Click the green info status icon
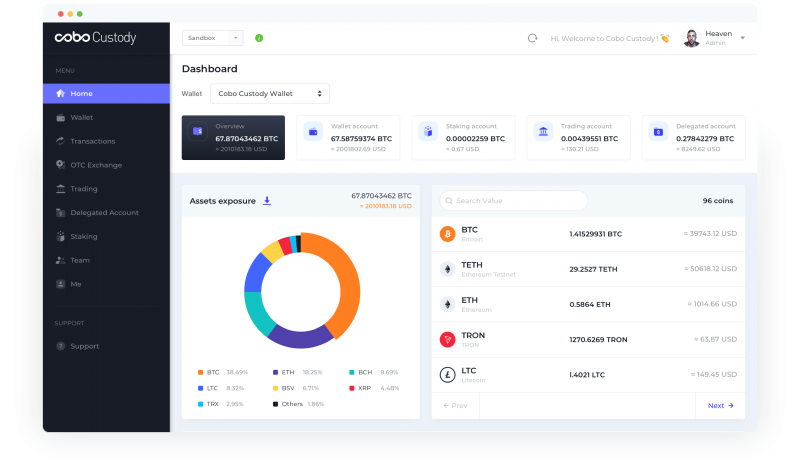Screen dimensions: 800x475 [259, 38]
